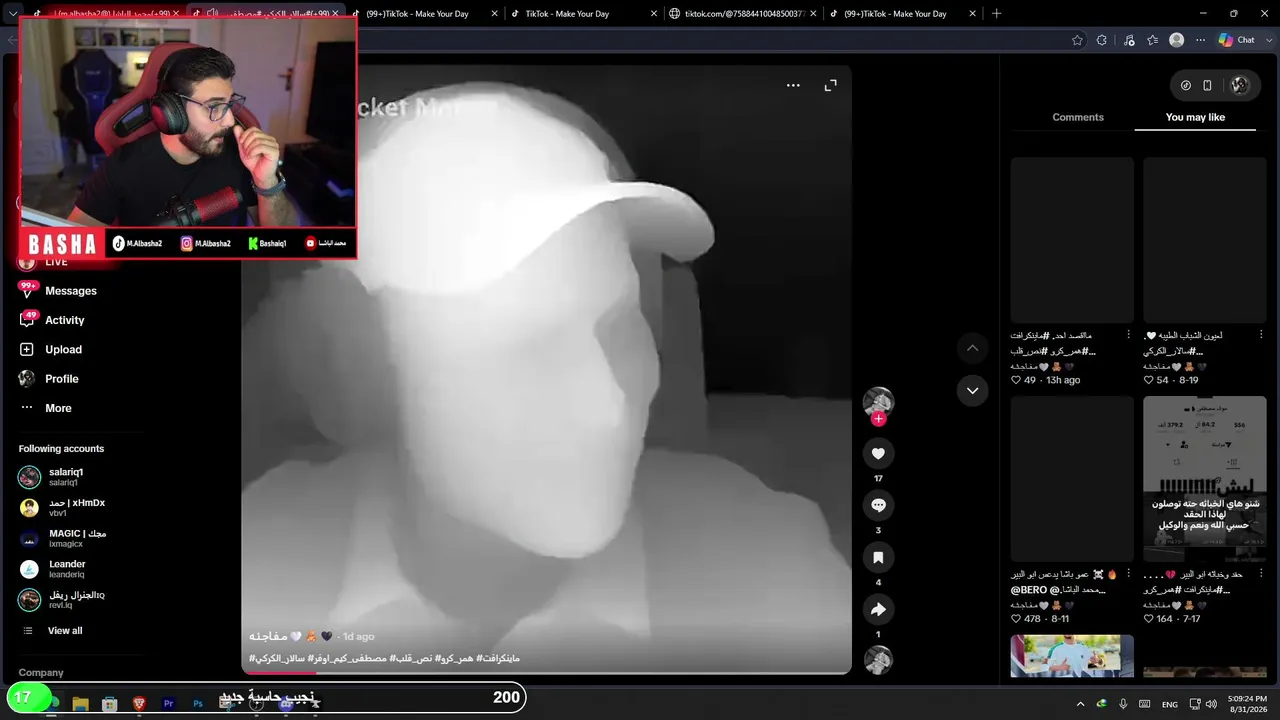
Task: Launch Premiere Pro from the taskbar
Action: [x=168, y=704]
